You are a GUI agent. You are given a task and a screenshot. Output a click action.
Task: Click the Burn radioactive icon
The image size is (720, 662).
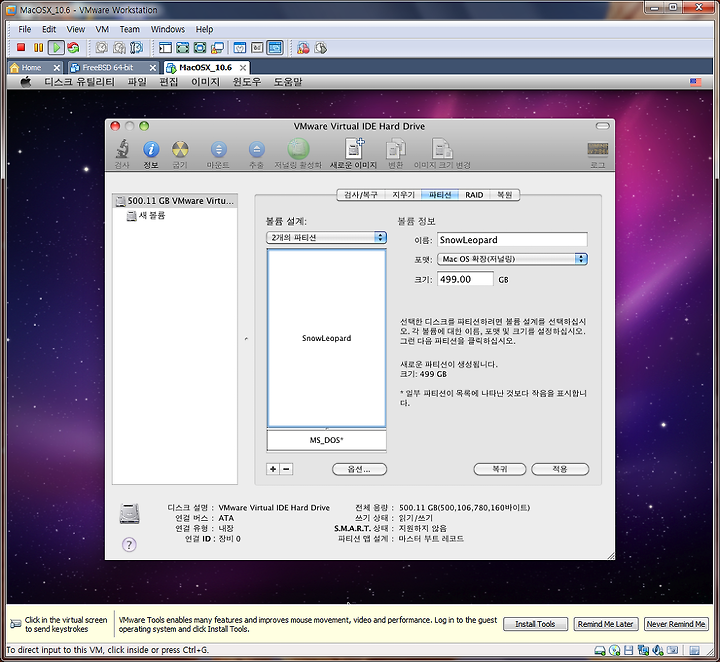(x=180, y=149)
